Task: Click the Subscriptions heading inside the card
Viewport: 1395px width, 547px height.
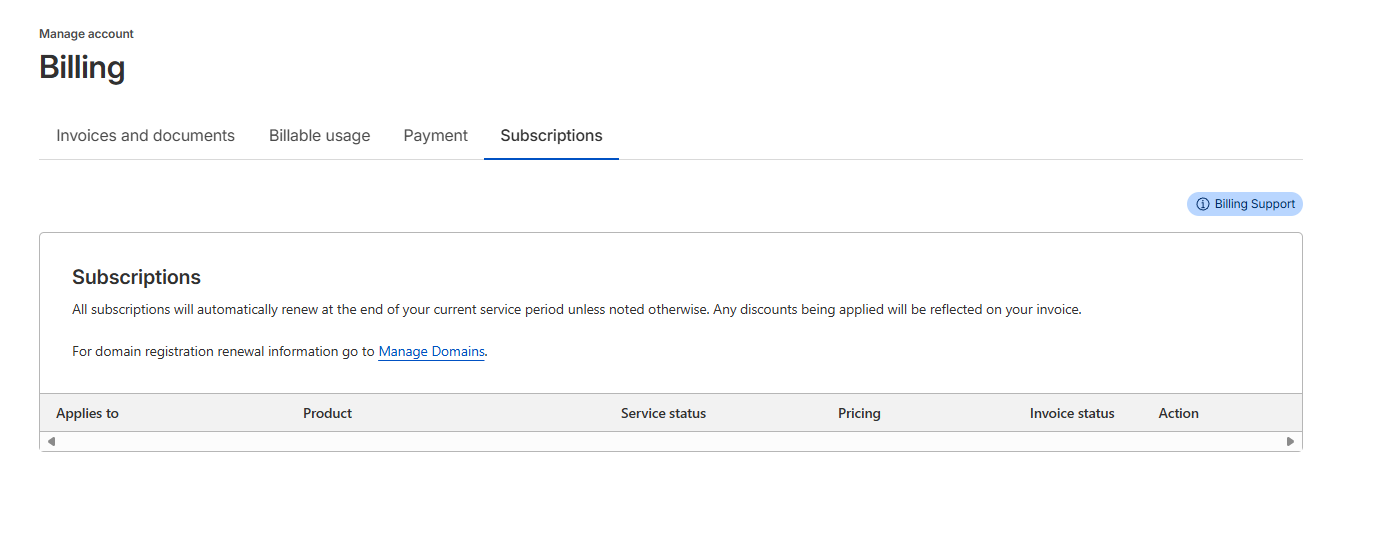Action: point(136,277)
